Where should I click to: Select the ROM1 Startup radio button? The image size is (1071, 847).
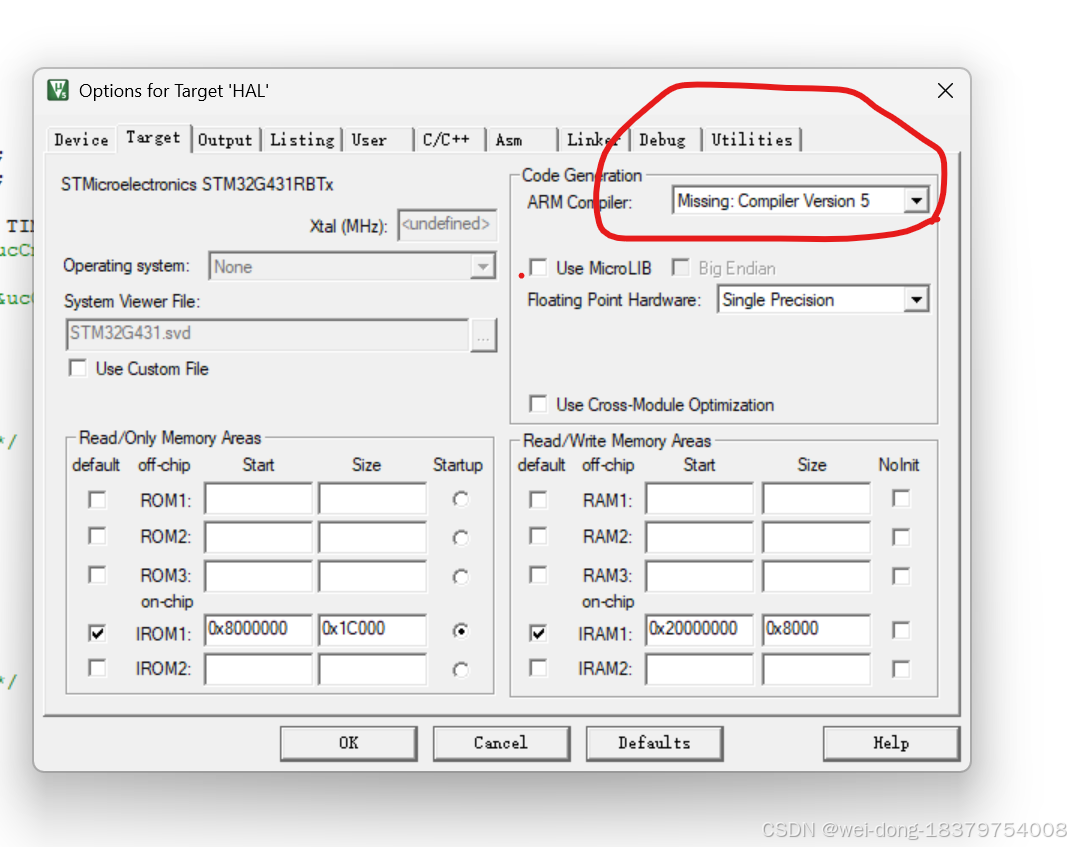pyautogui.click(x=460, y=499)
